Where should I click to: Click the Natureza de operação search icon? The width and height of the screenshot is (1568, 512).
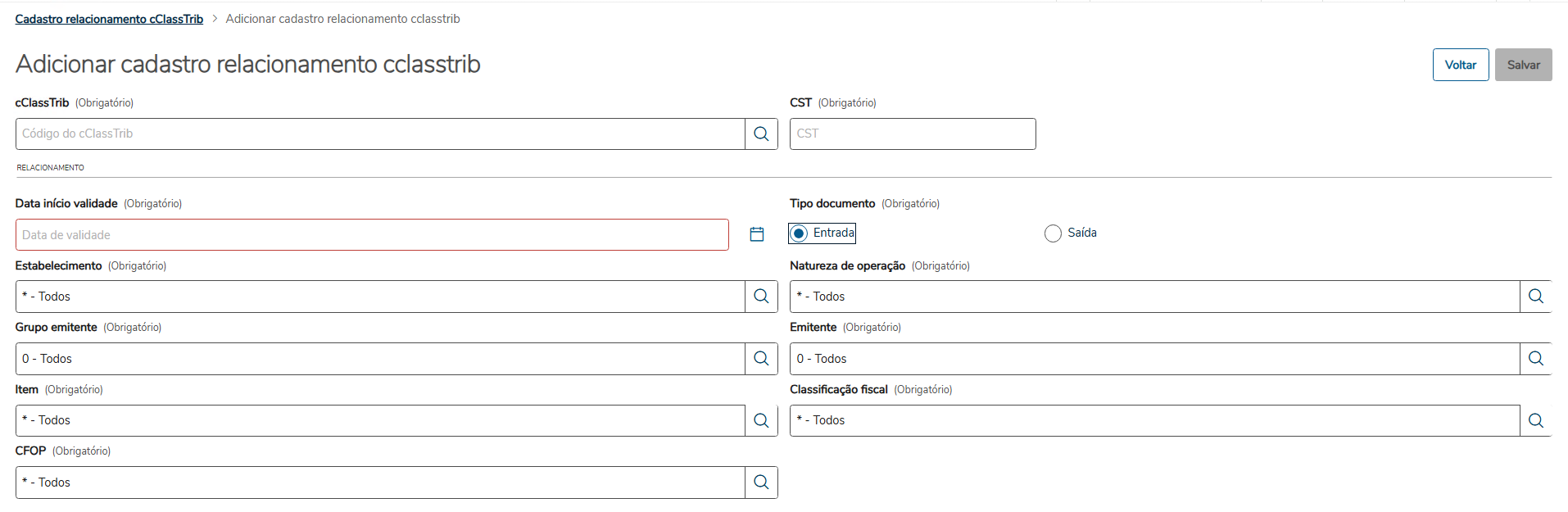point(1536,297)
